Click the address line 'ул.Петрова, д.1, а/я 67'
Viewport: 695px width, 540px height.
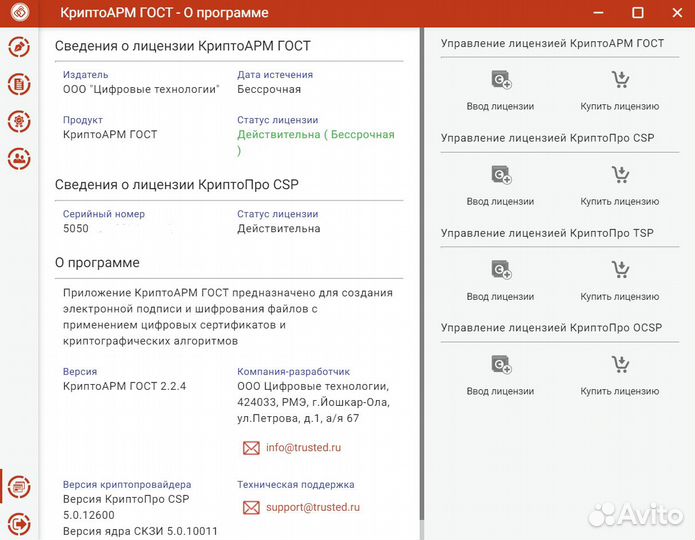298,418
